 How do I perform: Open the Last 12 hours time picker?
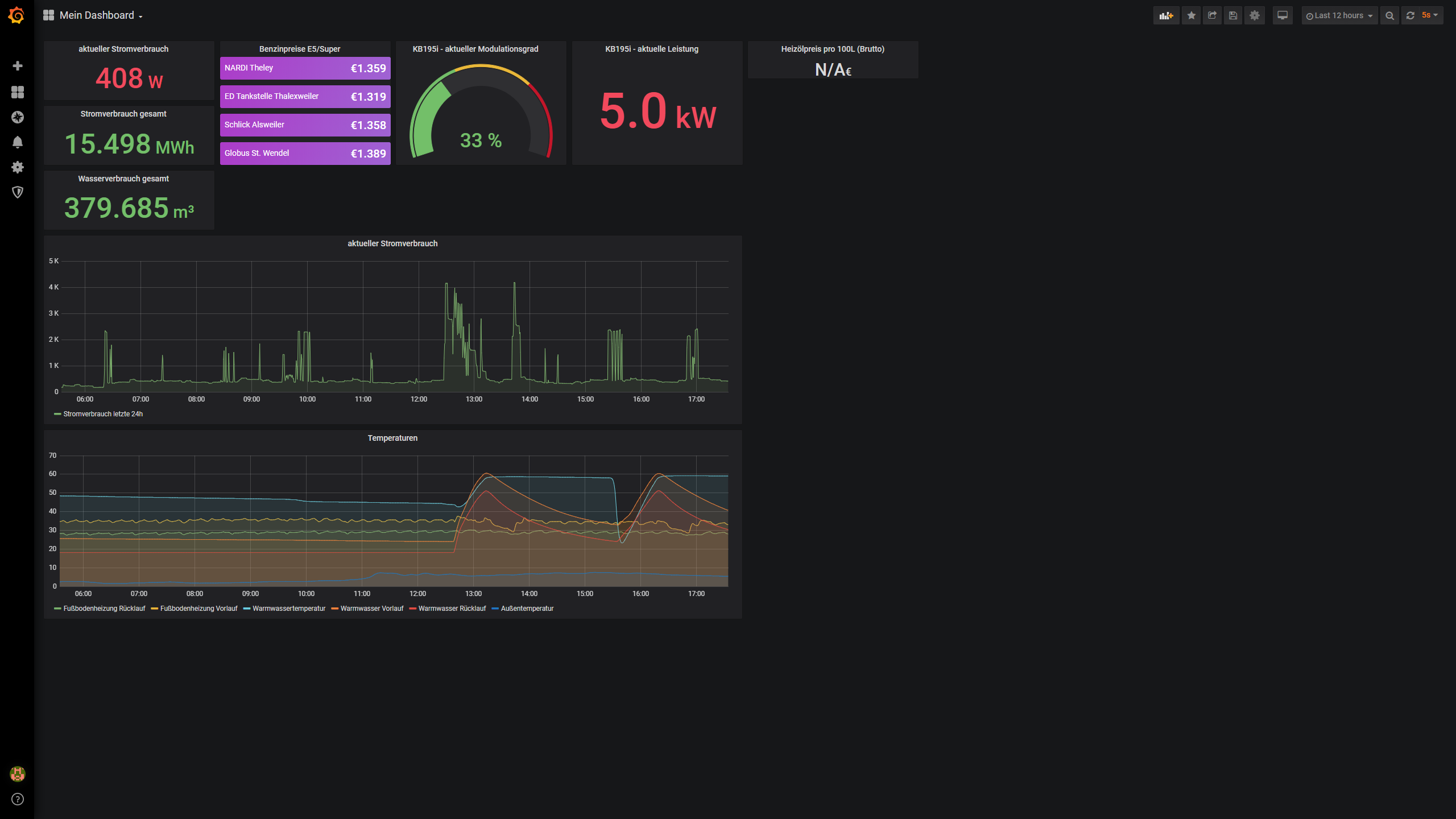[x=1339, y=15]
